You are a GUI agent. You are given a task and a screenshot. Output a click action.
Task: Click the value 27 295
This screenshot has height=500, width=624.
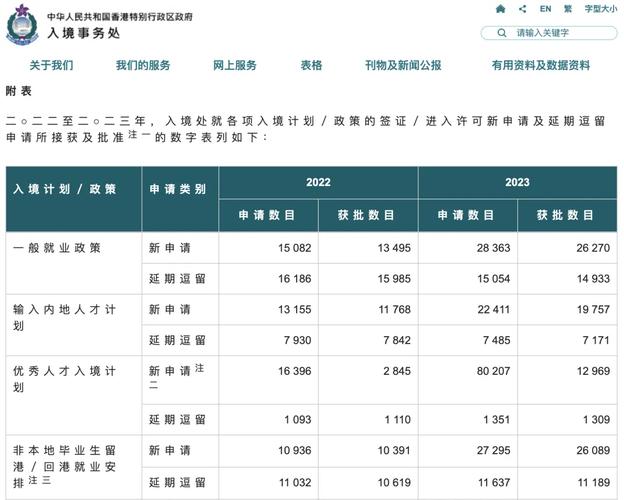pyautogui.click(x=493, y=450)
